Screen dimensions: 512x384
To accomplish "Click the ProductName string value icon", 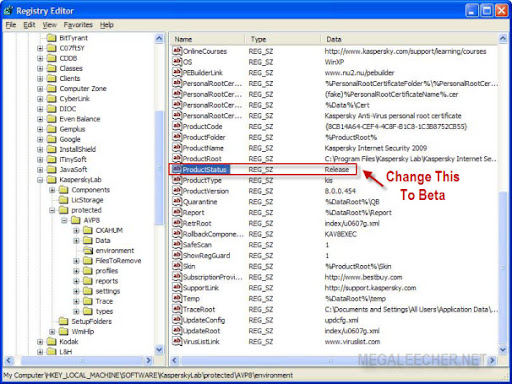I will point(177,148).
